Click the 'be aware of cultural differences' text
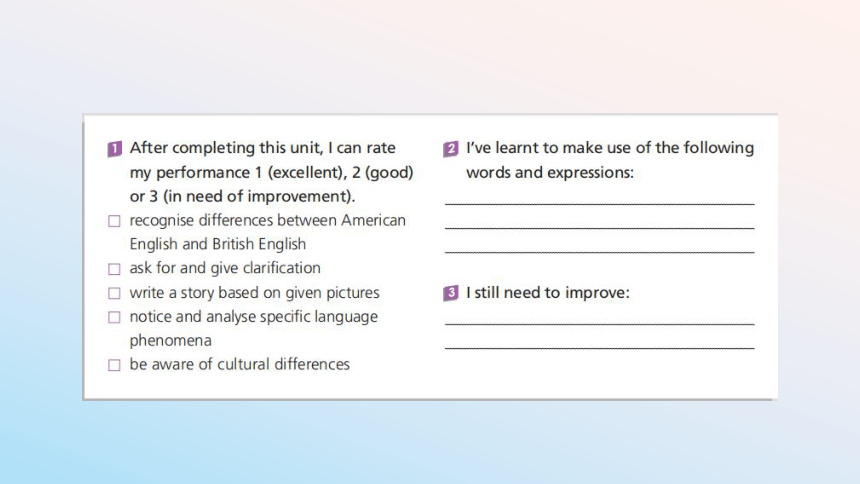 point(240,364)
